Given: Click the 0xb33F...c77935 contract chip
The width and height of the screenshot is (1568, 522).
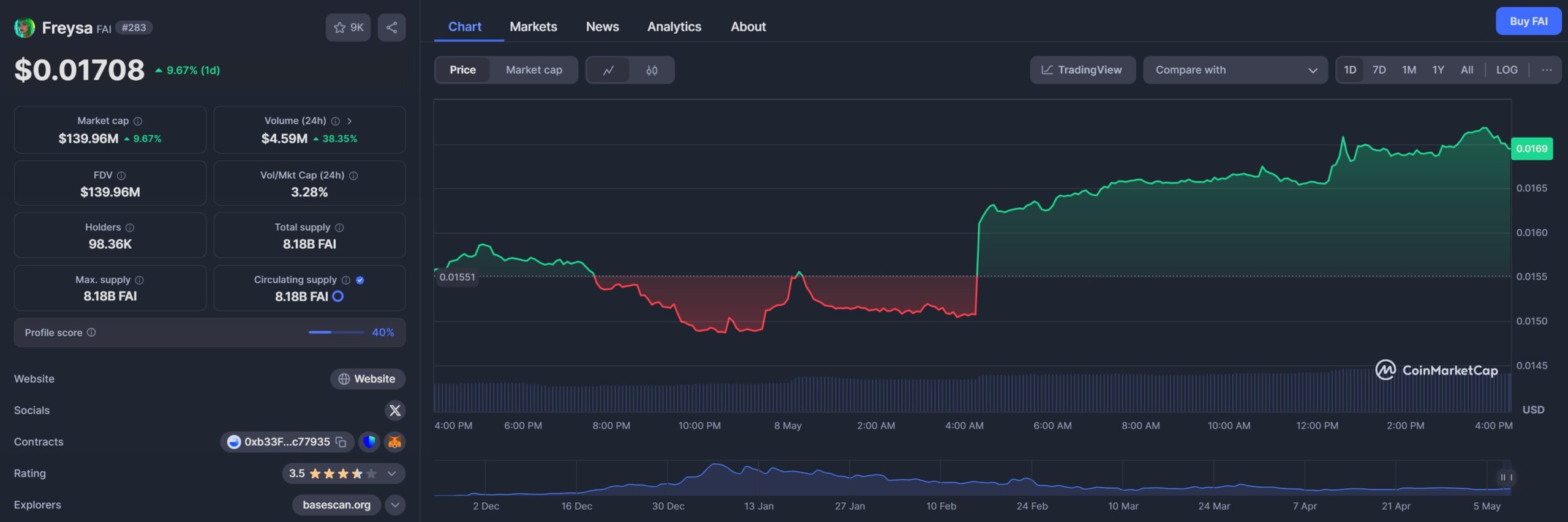Looking at the screenshot, I should pyautogui.click(x=287, y=442).
